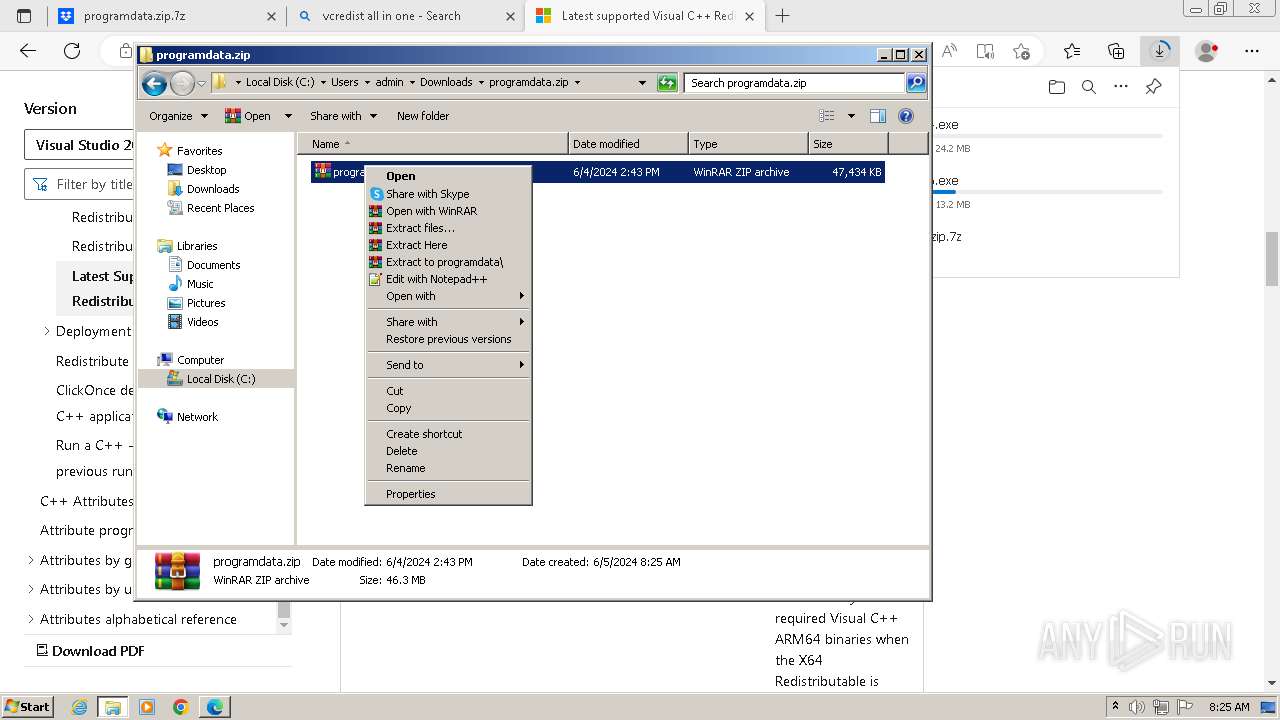Image resolution: width=1280 pixels, height=720 pixels.
Task: Choose Share with Skype
Action: [x=448, y=194]
